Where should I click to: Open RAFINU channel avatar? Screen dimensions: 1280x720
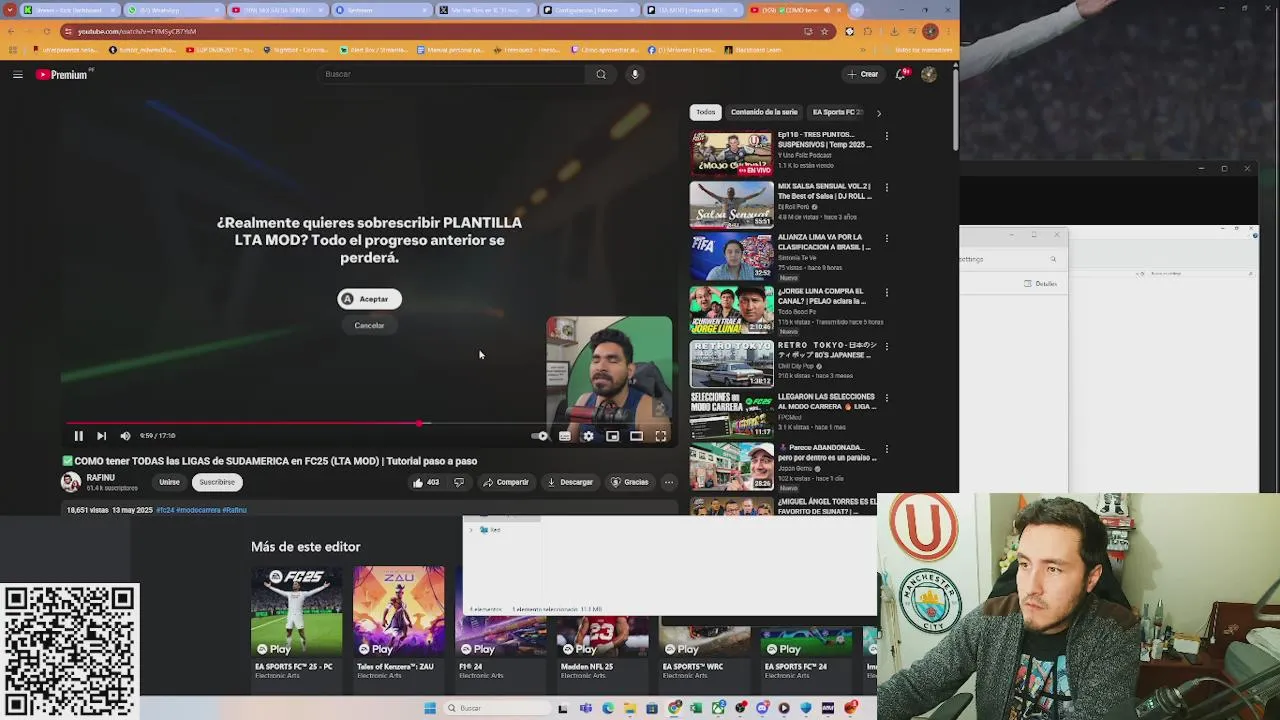click(71, 482)
